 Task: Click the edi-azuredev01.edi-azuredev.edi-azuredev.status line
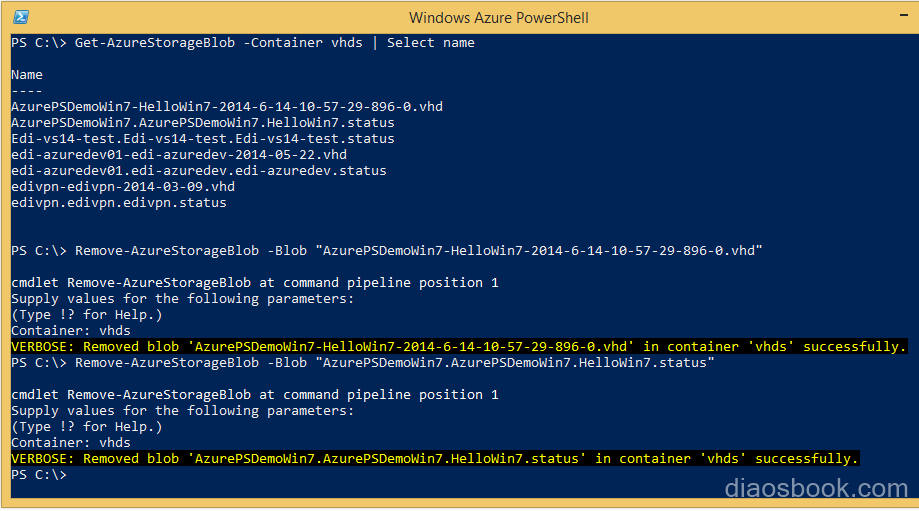199,171
